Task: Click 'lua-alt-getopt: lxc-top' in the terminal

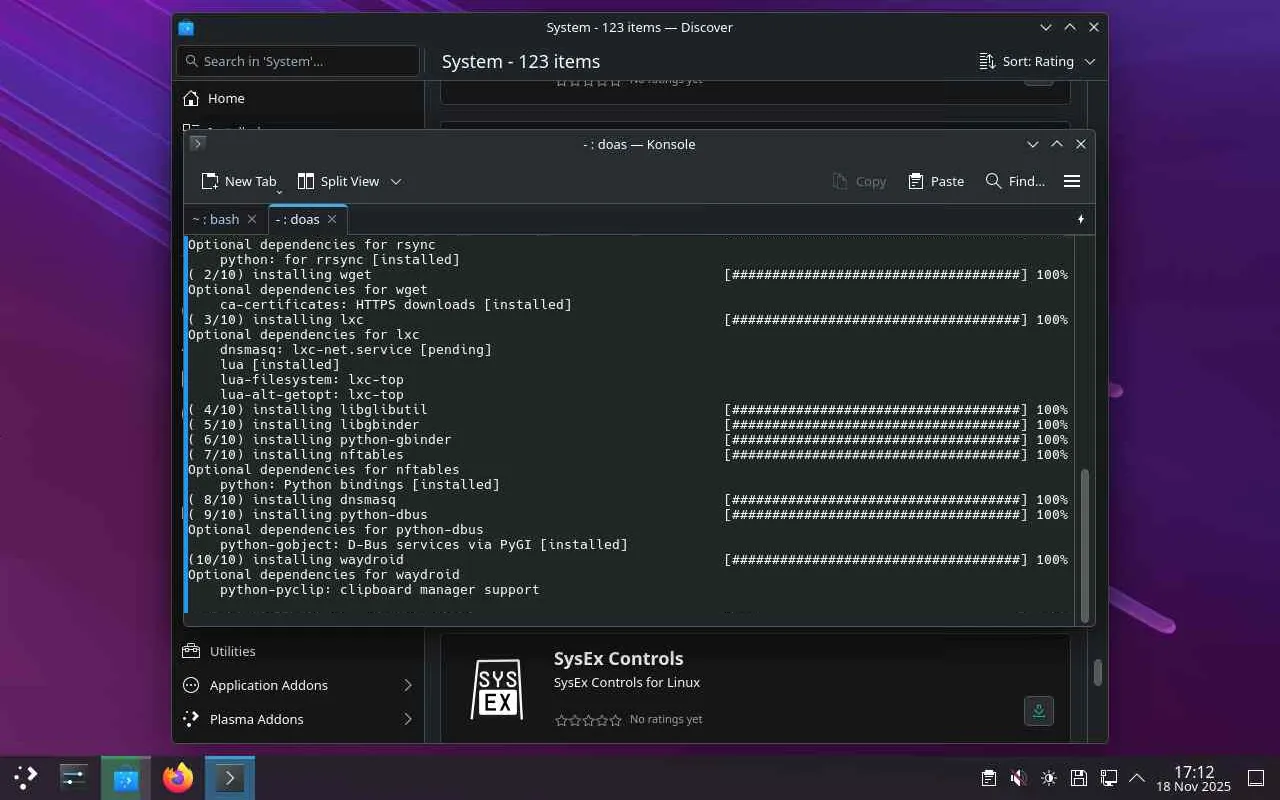Action: coord(312,394)
